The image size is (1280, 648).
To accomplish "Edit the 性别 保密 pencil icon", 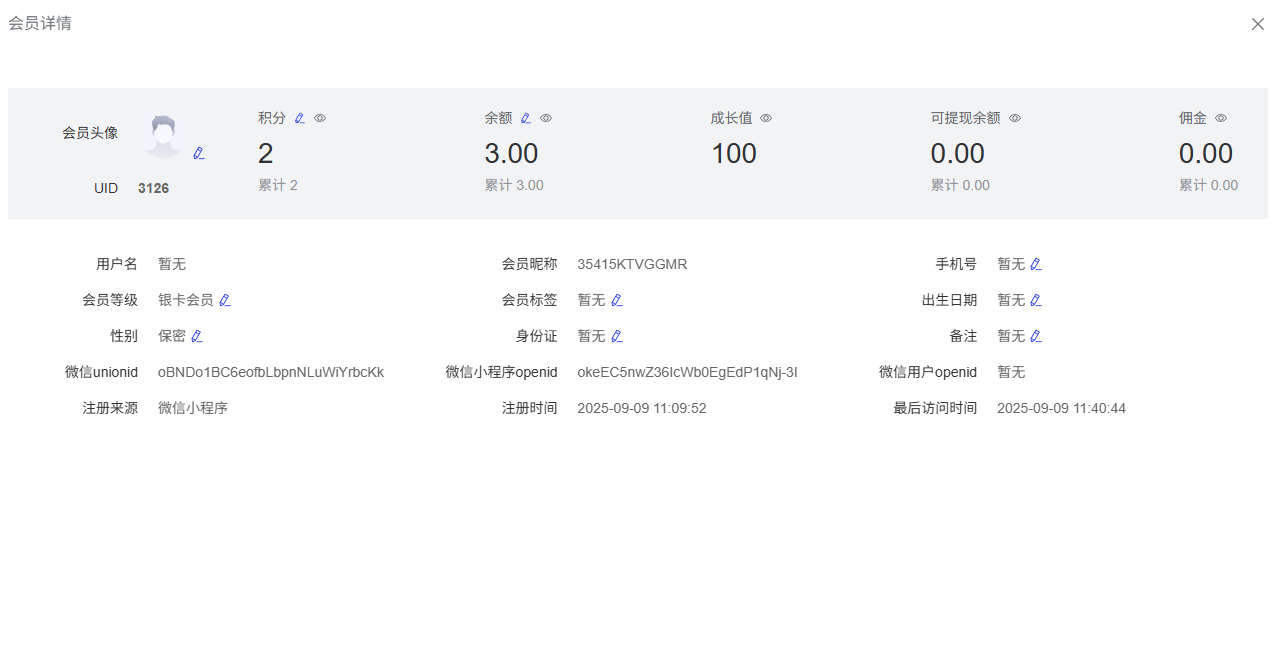I will coord(197,336).
